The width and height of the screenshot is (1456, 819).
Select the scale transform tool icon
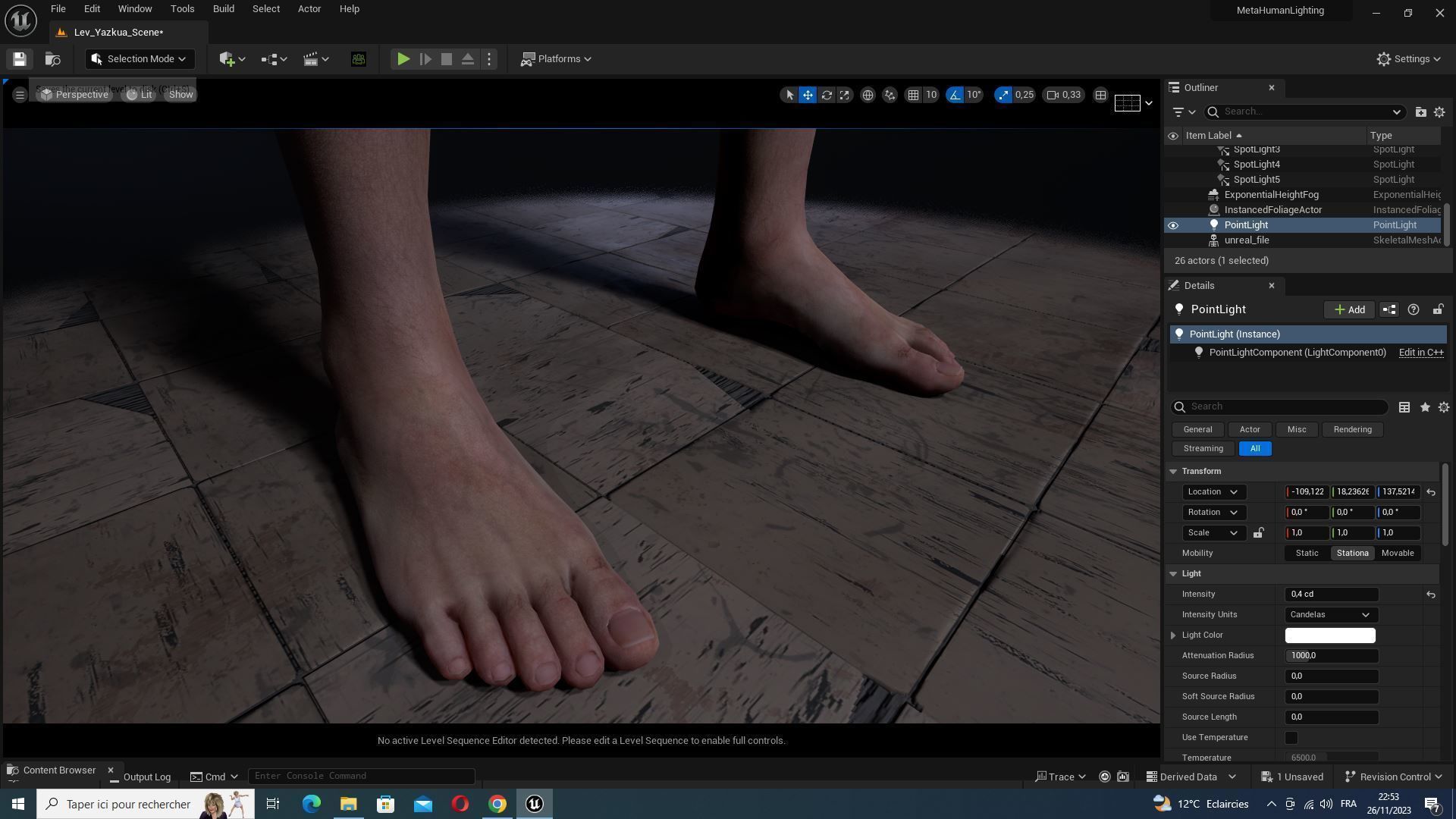point(845,95)
